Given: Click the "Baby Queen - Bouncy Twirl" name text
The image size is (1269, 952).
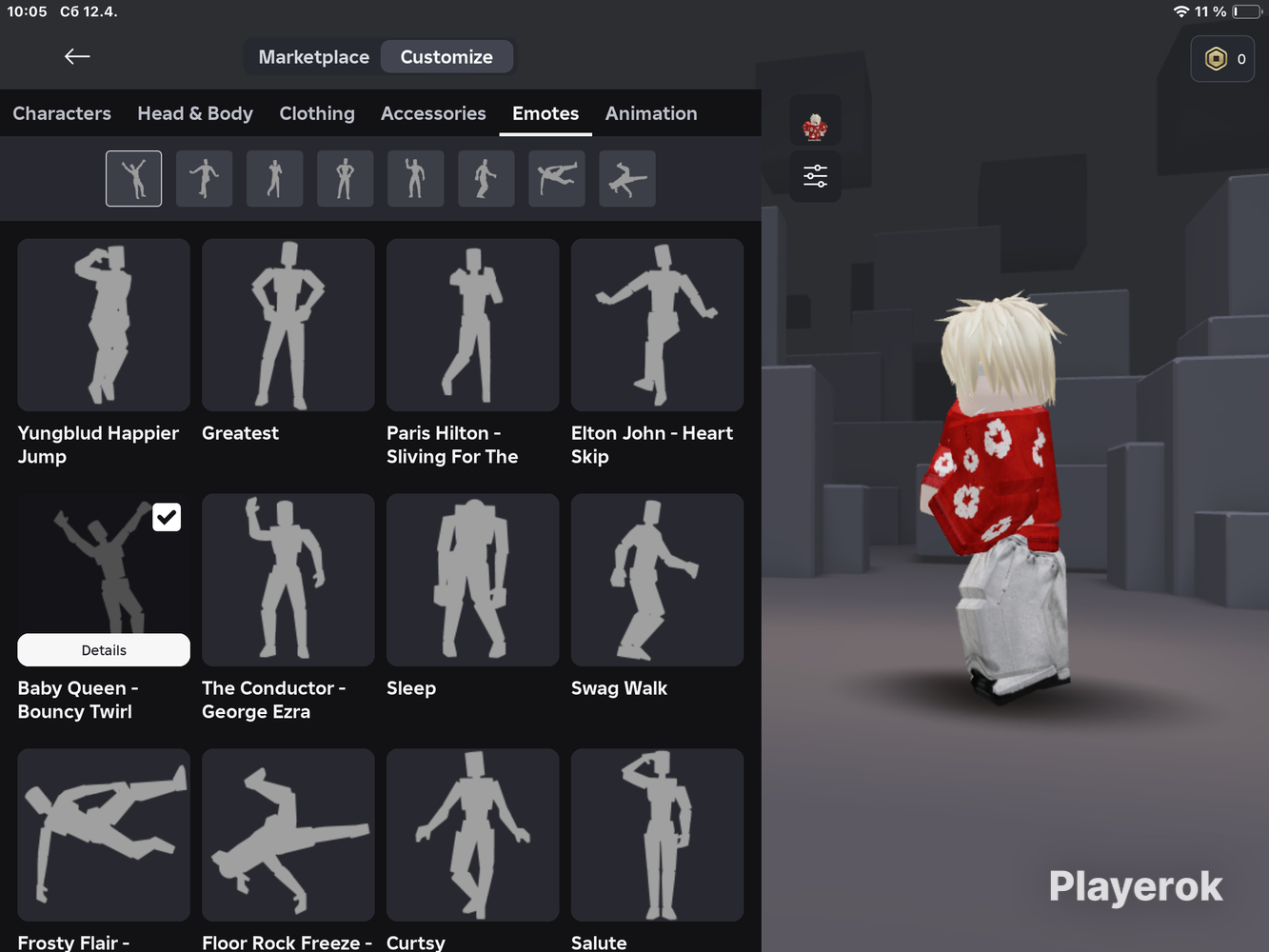Looking at the screenshot, I should (x=78, y=700).
